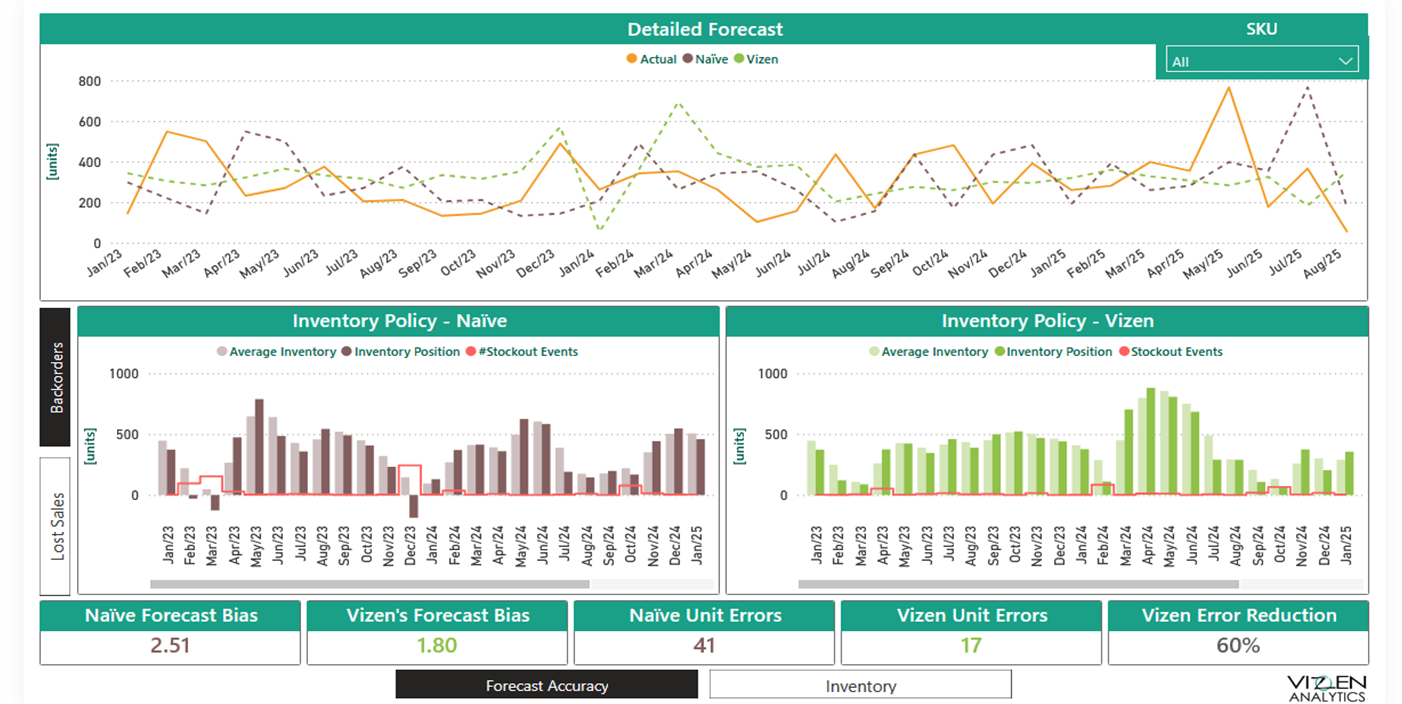The height and width of the screenshot is (704, 1402).
Task: Open the SKU dropdown showing All
Action: tap(1262, 60)
